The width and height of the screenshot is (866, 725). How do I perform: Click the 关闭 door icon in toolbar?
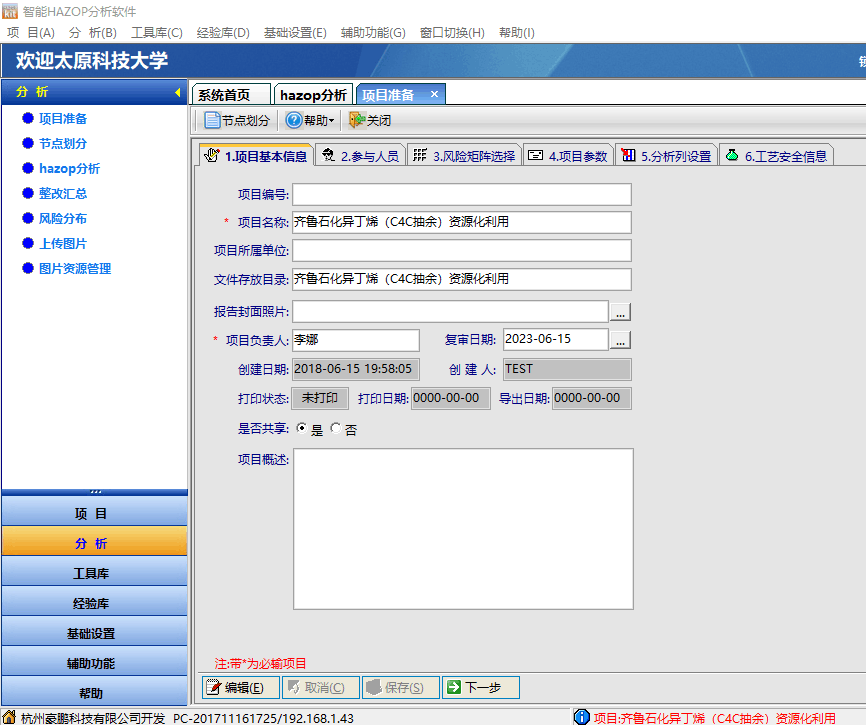357,120
